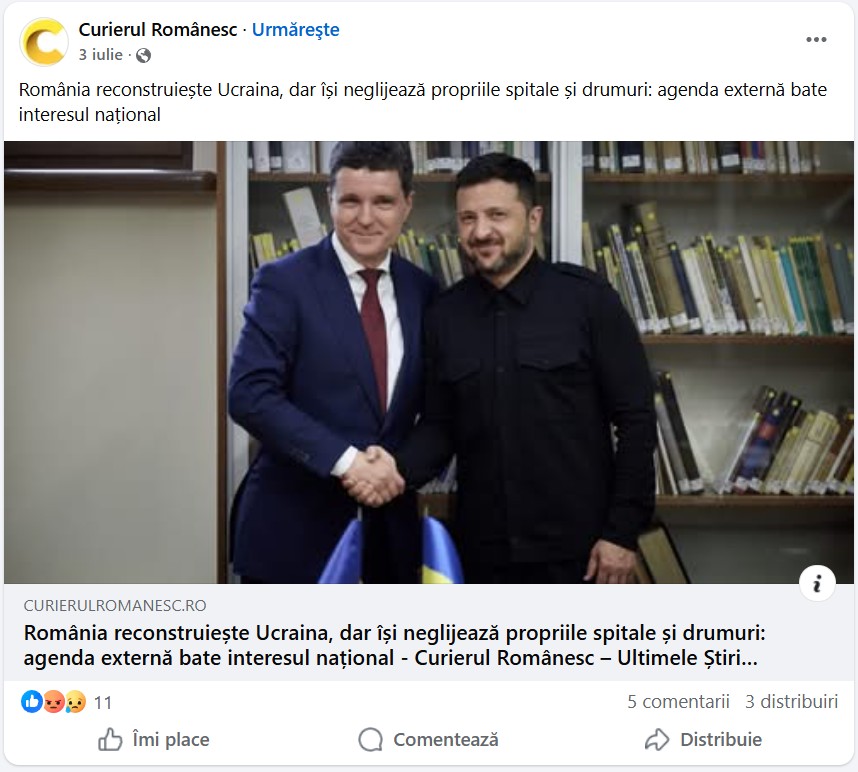
Task: Open the article headline link below photo
Action: tap(394, 645)
